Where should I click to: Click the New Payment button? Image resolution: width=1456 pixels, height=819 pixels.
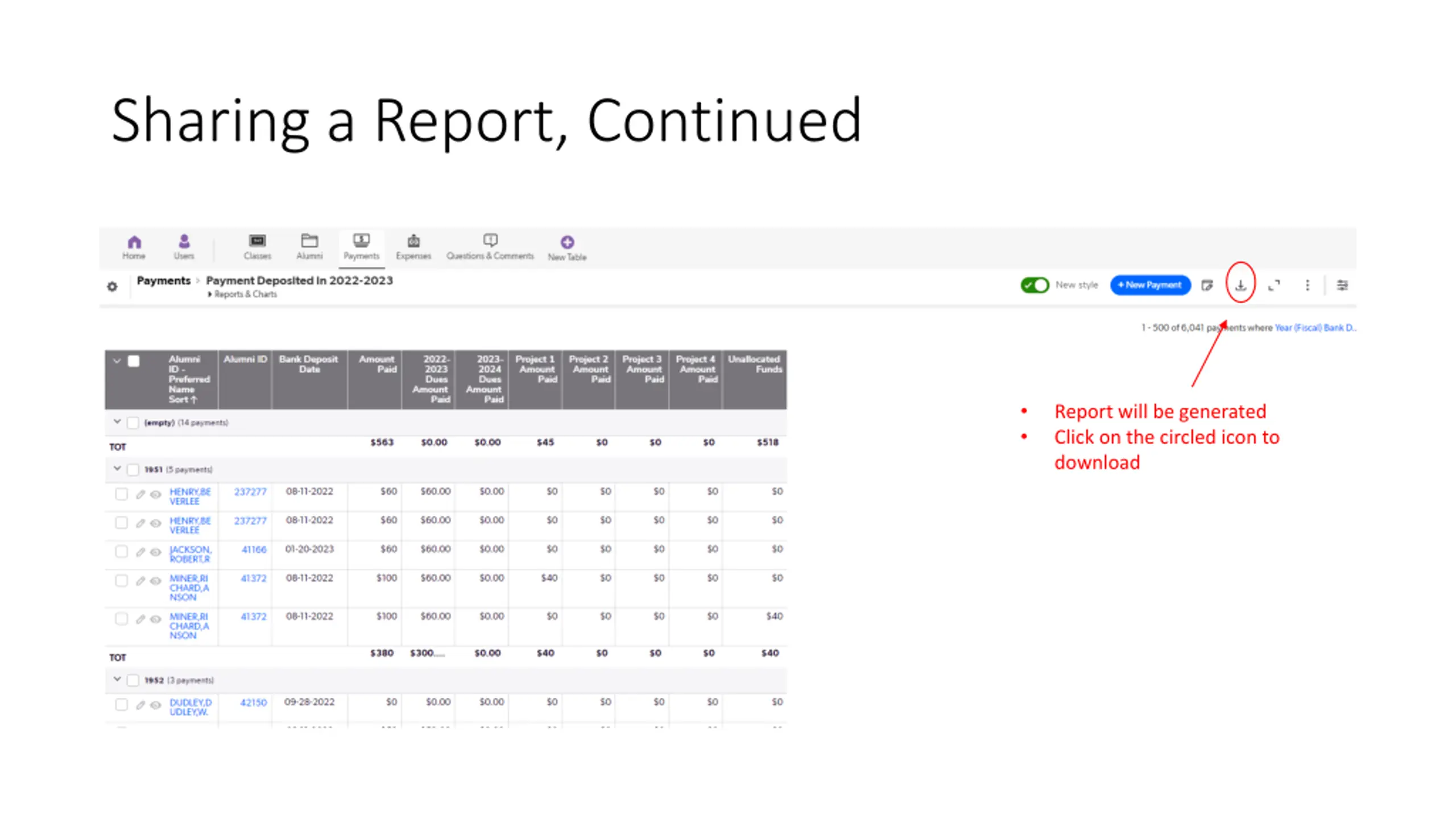coord(1150,285)
